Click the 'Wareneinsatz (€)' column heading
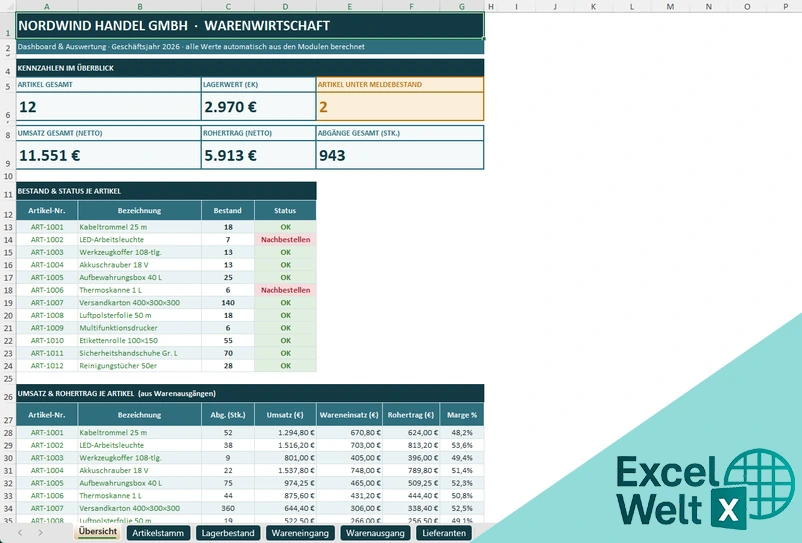Viewport: 802px width, 543px height. 349,415
